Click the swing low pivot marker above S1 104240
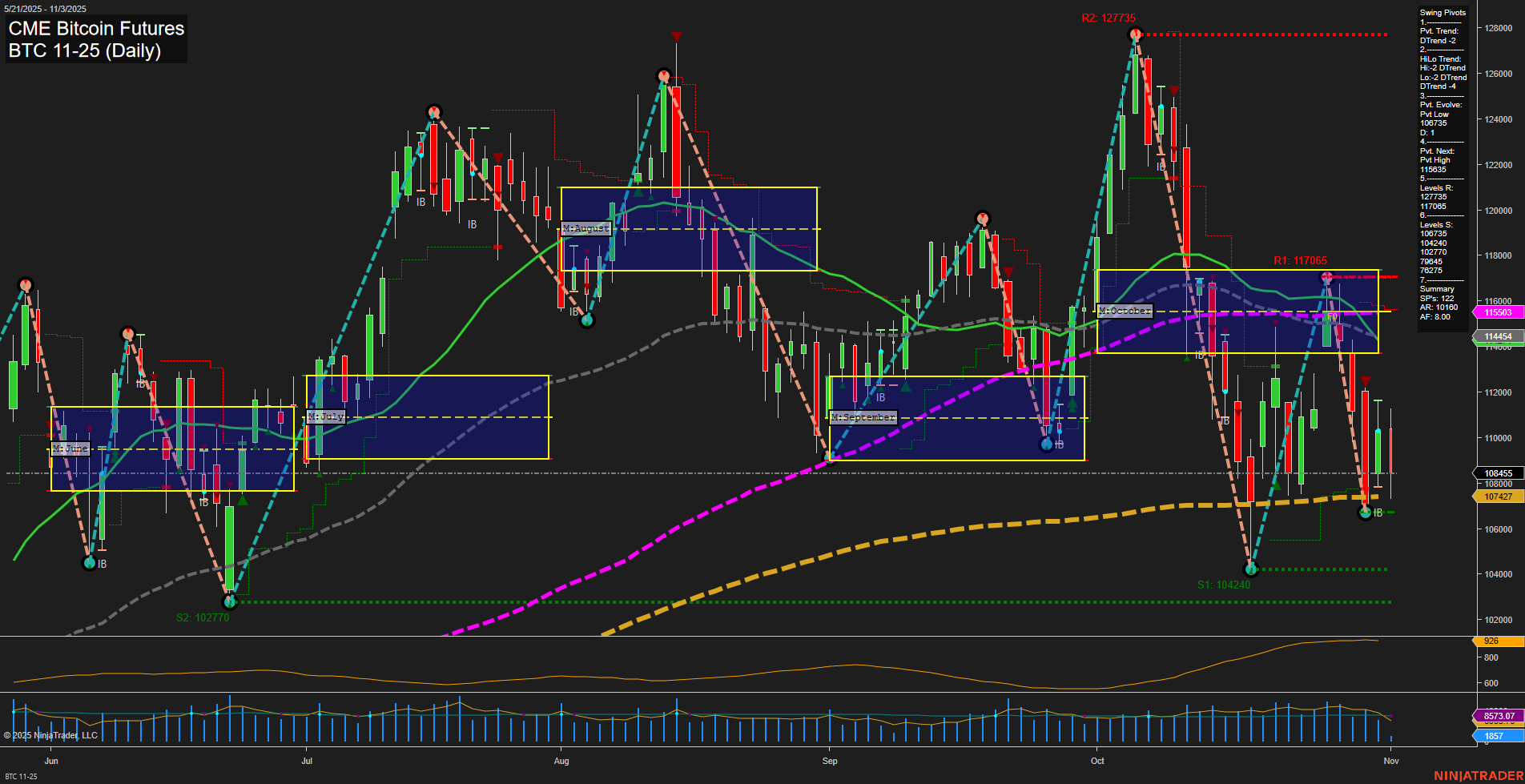 (x=1251, y=569)
